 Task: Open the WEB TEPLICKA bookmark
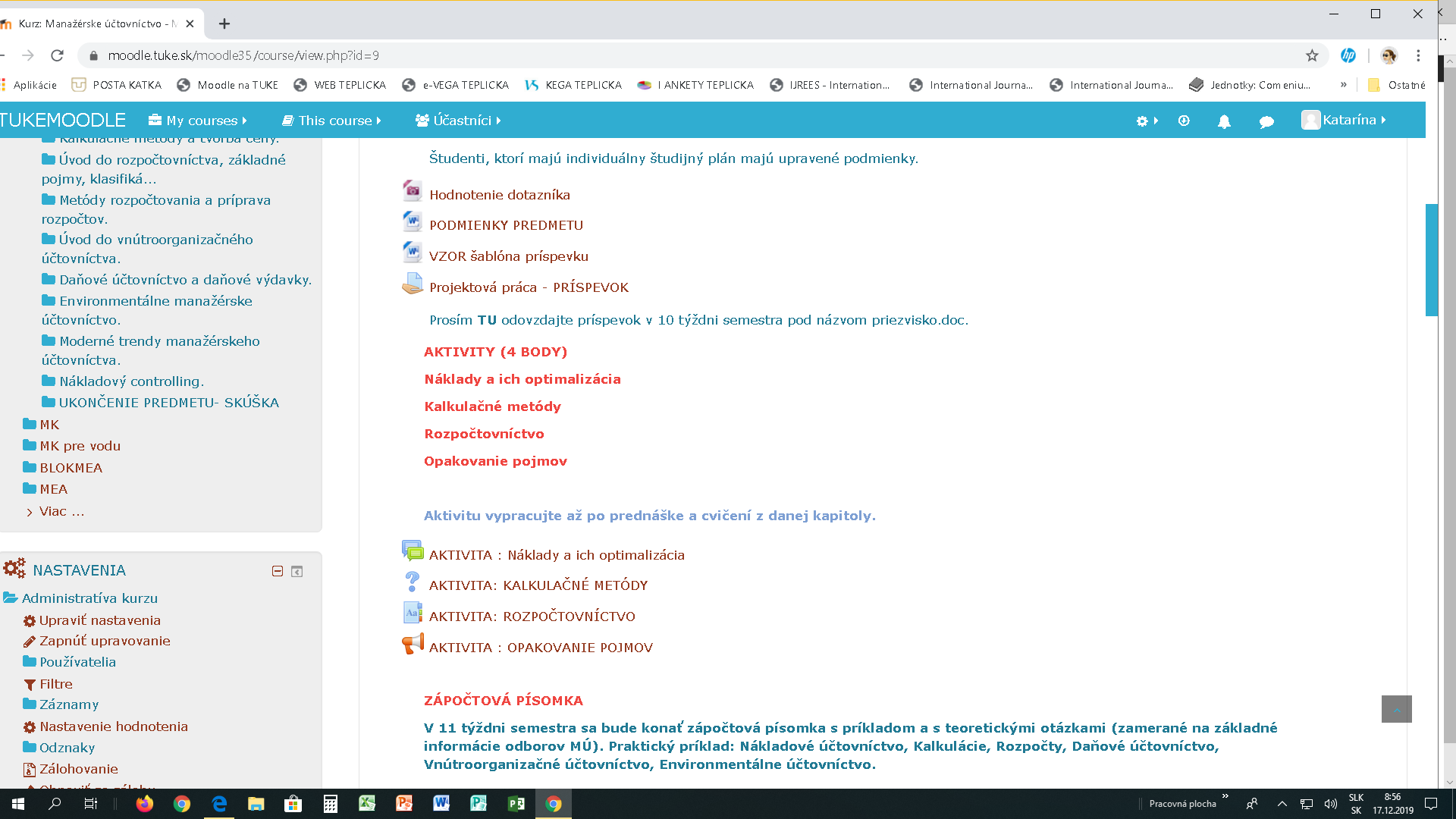(x=340, y=85)
